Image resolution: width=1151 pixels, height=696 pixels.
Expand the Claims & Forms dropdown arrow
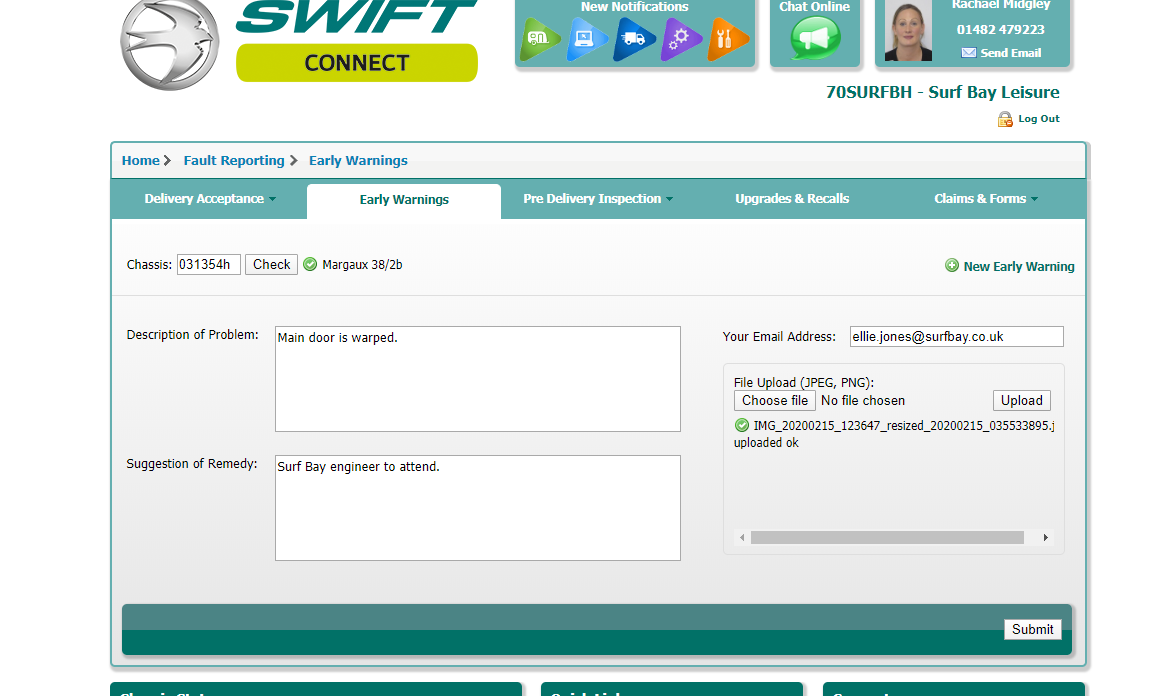pyautogui.click(x=1034, y=200)
